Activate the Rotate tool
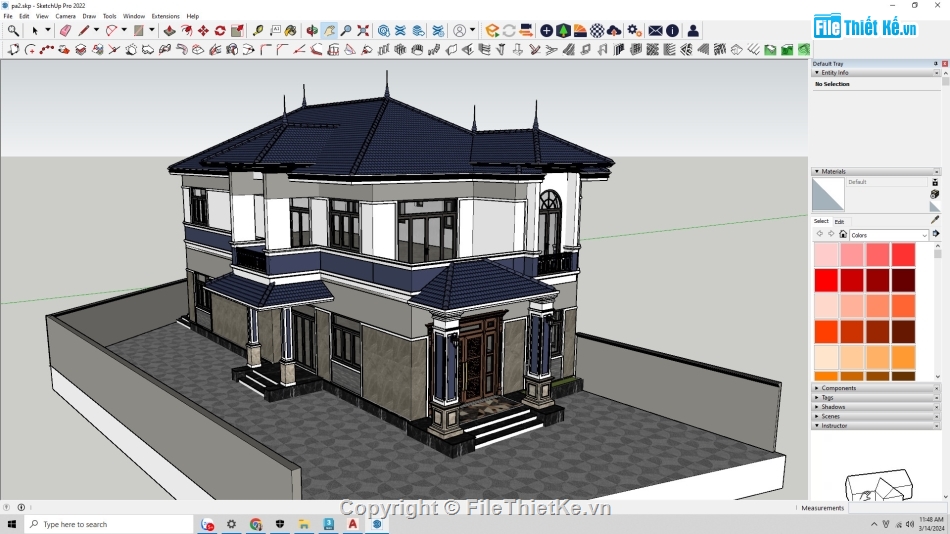 click(x=220, y=30)
